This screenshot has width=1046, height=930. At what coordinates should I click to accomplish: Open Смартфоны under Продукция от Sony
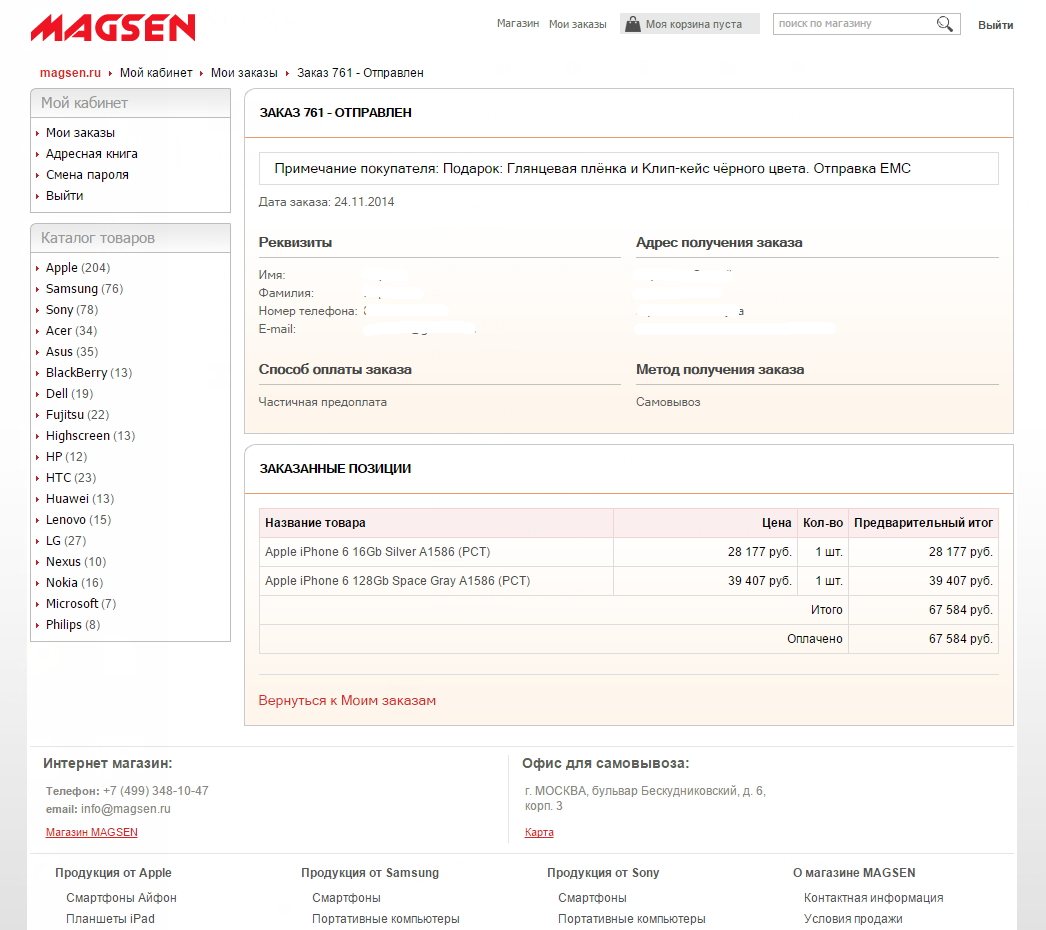[x=592, y=898]
